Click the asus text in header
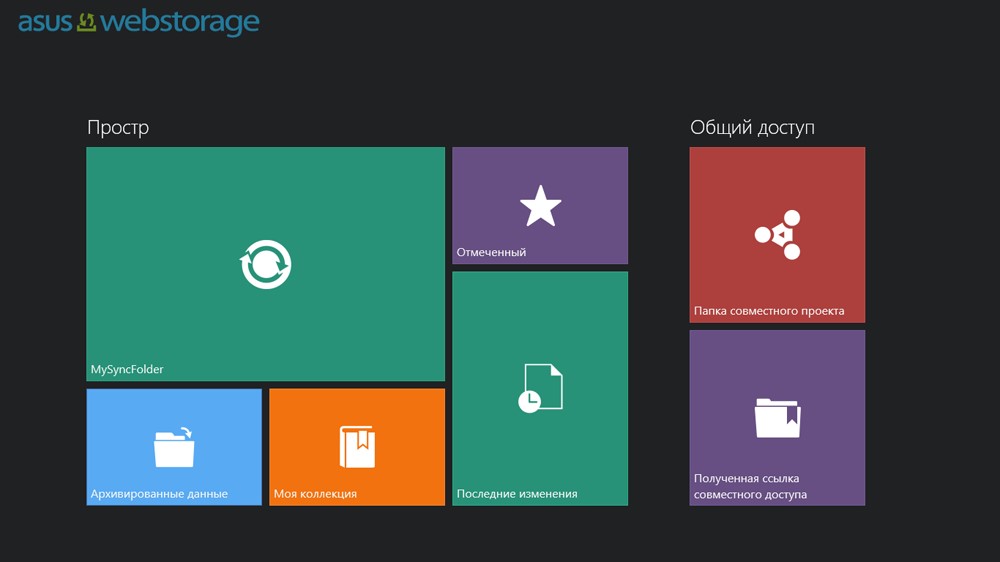Viewport: 1000px width, 562px height. coord(45,23)
